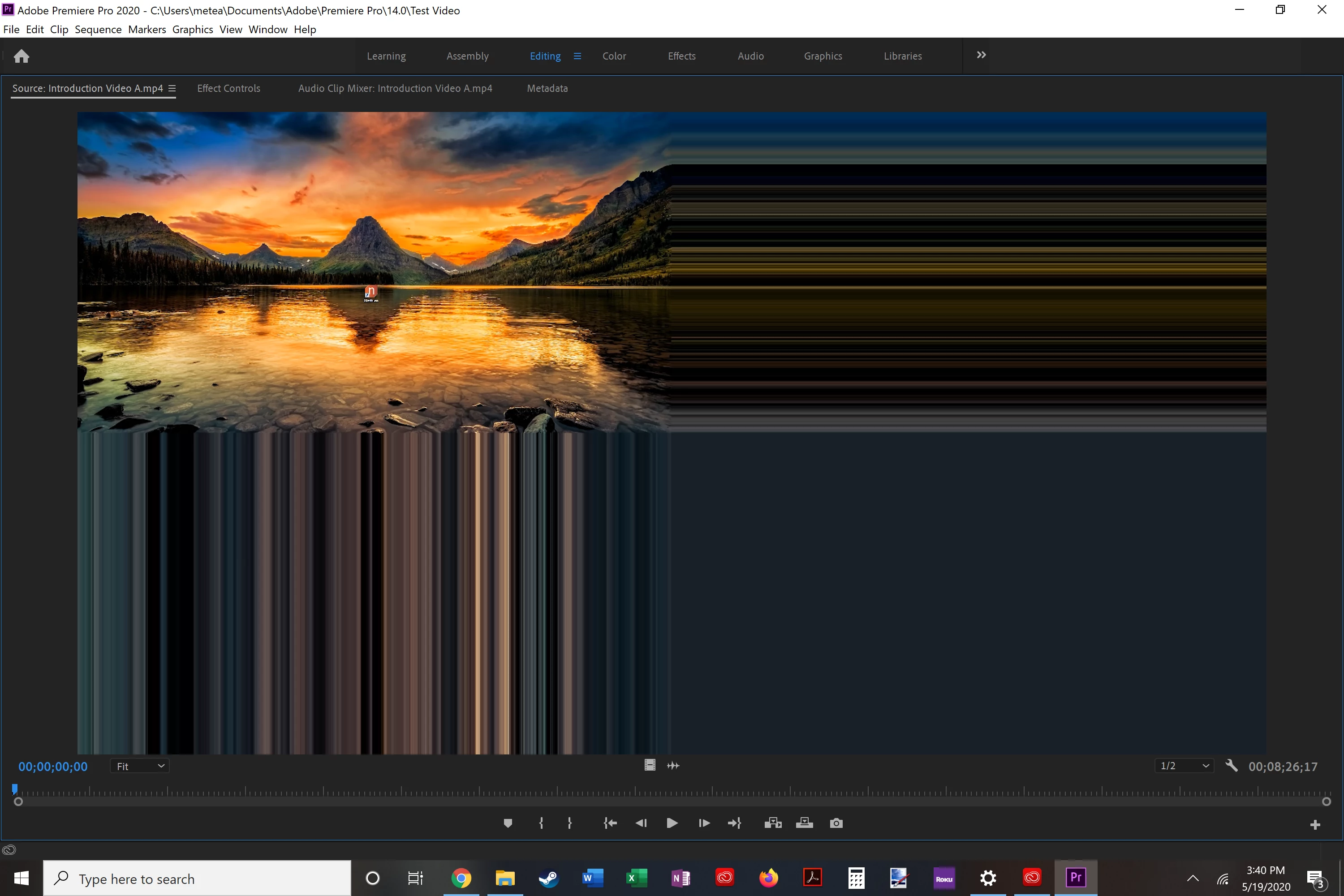Screen dimensions: 1344x896
Task: Expand the workspace overflow chevrons
Action: point(981,55)
